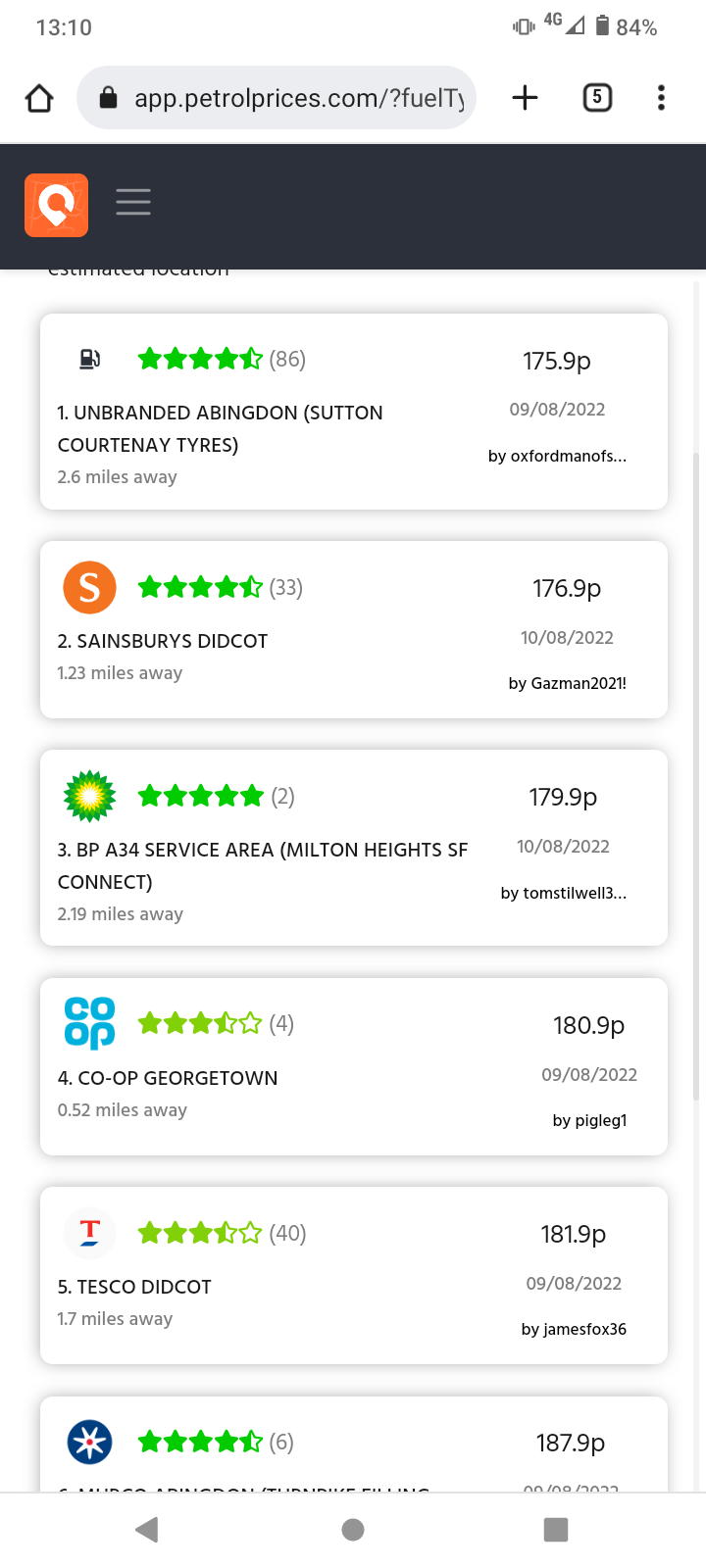This screenshot has height=1568, width=706.
Task: Tap the fuel pump icon for Unbranded Abingdon
Action: tap(89, 359)
